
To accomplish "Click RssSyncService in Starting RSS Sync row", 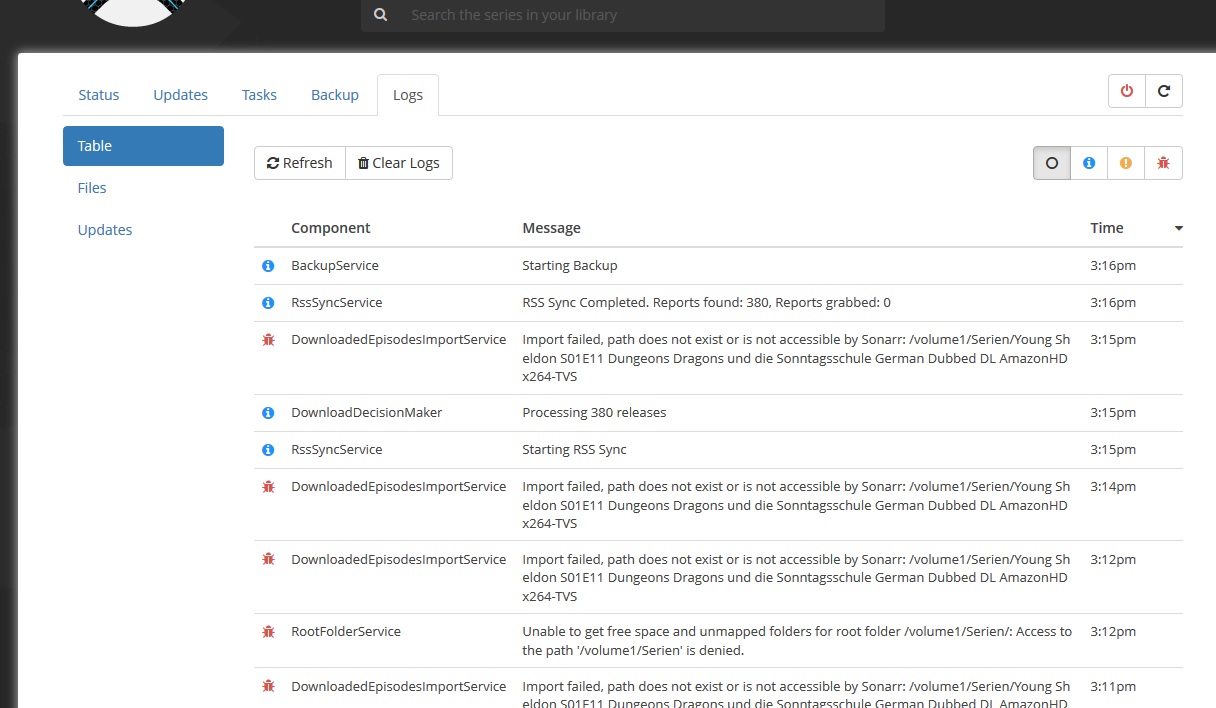I will (x=337, y=450).
